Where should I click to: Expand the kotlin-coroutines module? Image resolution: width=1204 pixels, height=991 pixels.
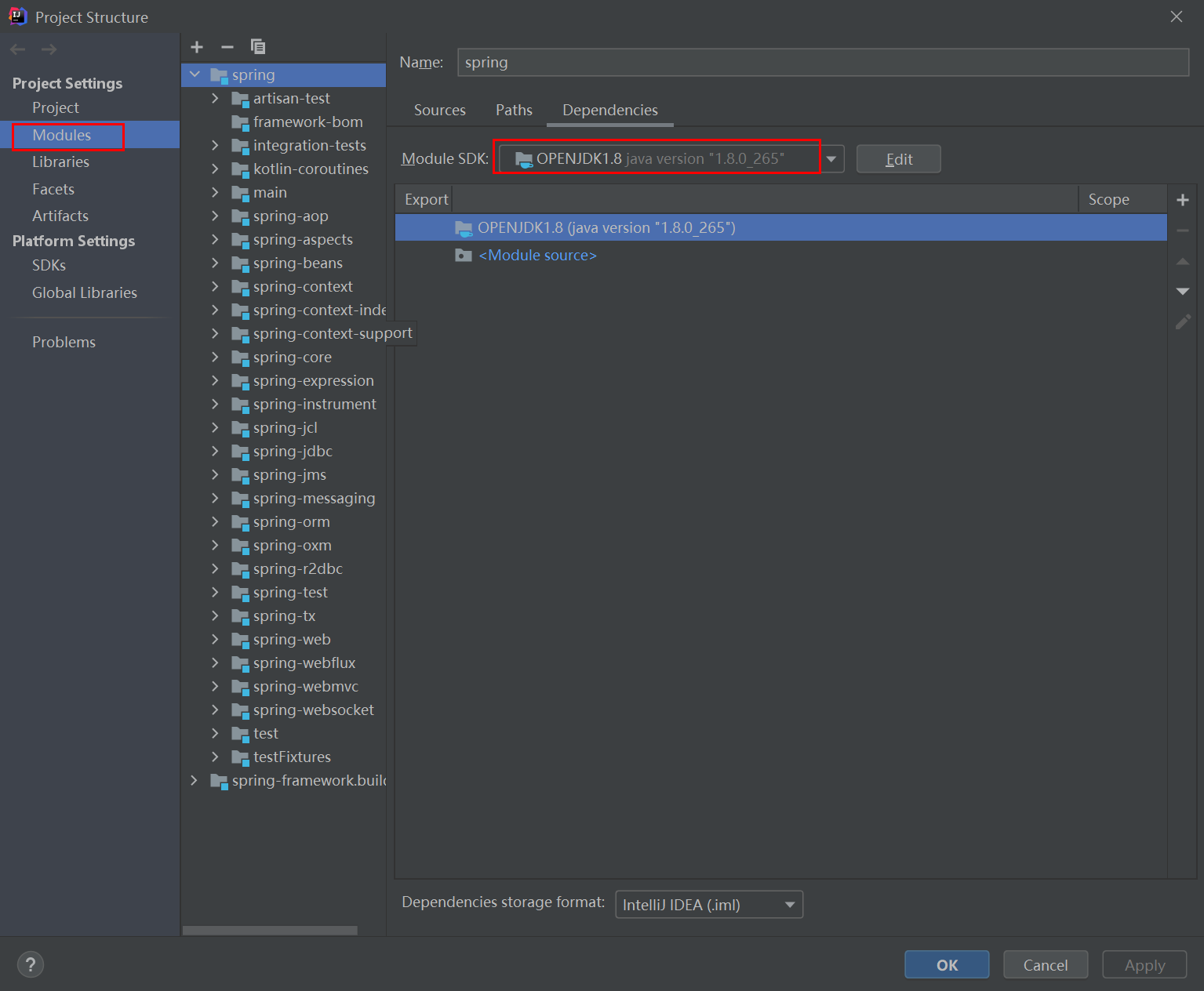[x=215, y=169]
